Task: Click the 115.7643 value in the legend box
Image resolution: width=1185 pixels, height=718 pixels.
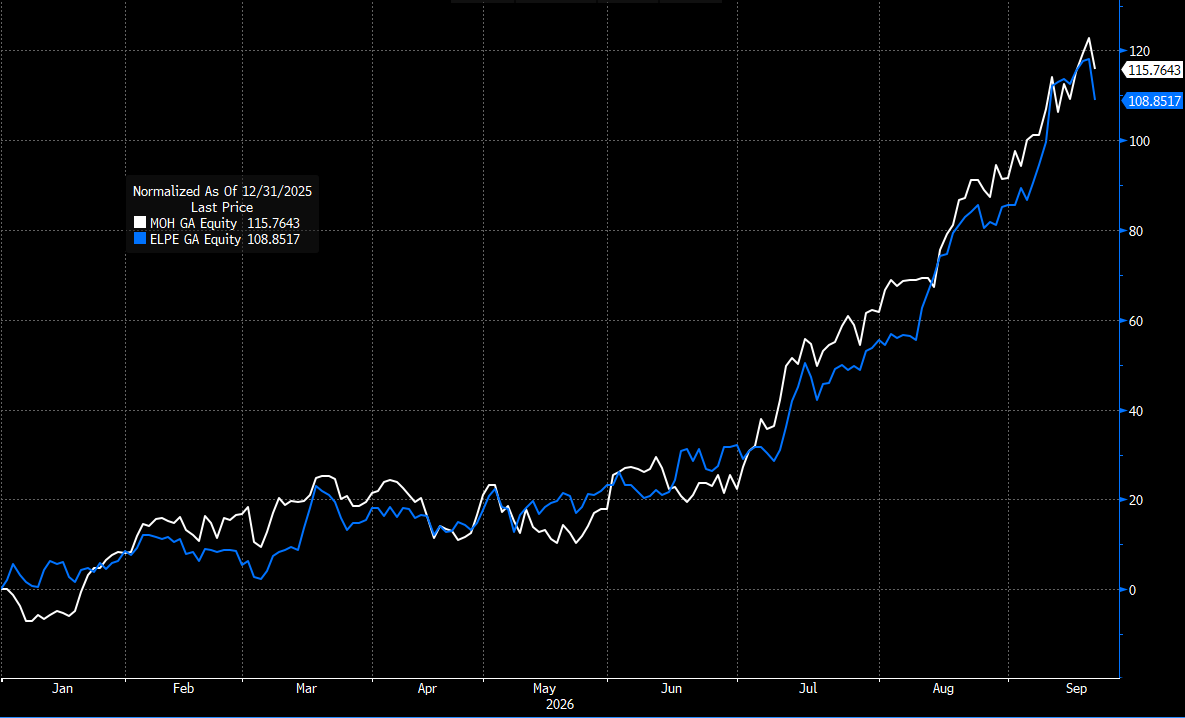Action: pos(274,223)
